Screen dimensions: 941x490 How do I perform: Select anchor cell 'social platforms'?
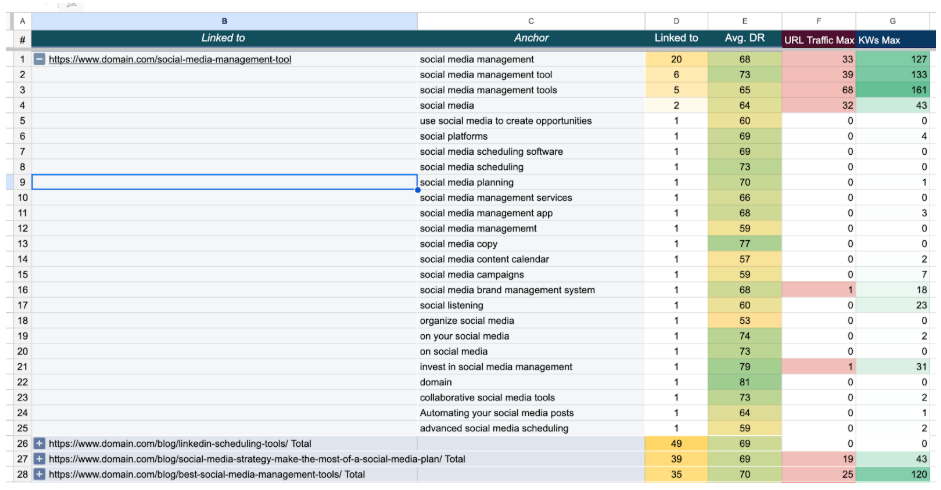coord(531,136)
